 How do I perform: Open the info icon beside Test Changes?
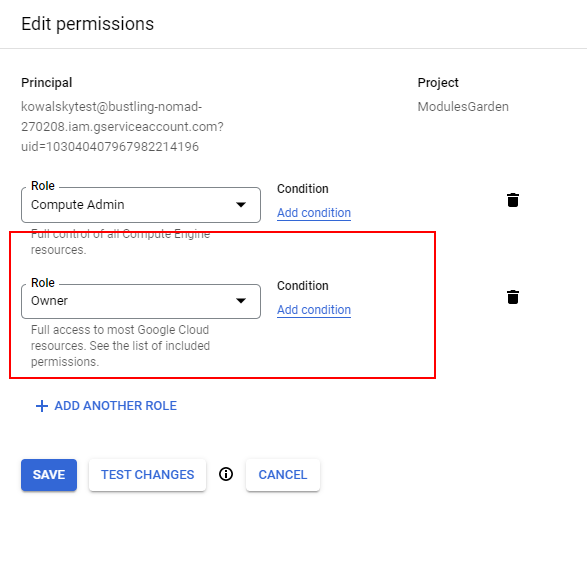click(226, 474)
